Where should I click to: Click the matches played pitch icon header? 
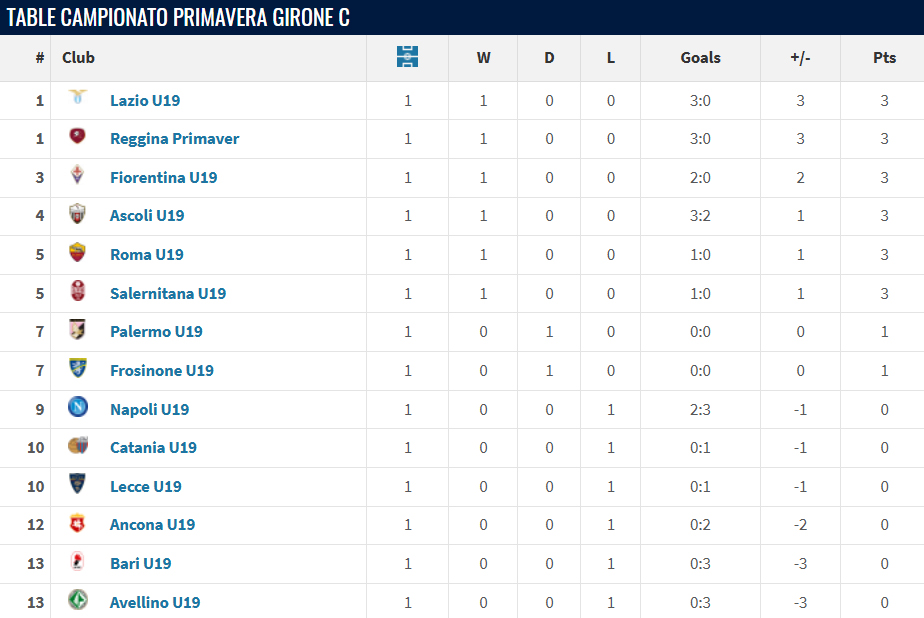click(407, 57)
